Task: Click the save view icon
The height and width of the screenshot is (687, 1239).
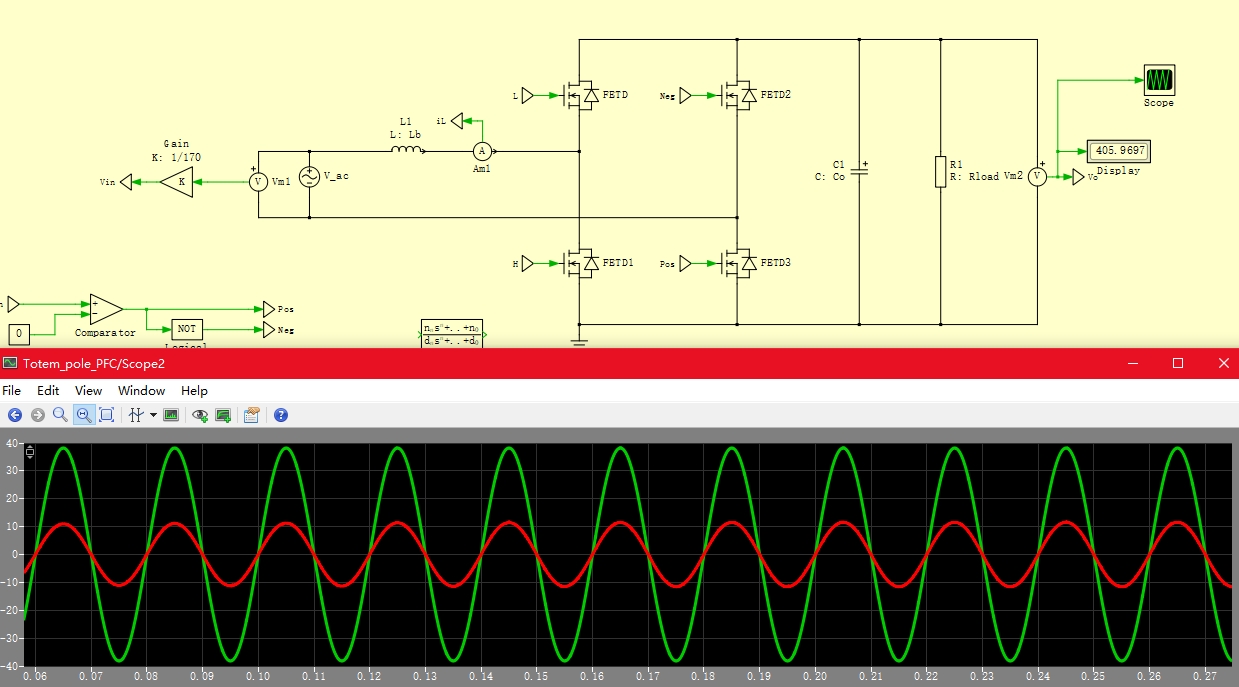Action: pyautogui.click(x=223, y=415)
